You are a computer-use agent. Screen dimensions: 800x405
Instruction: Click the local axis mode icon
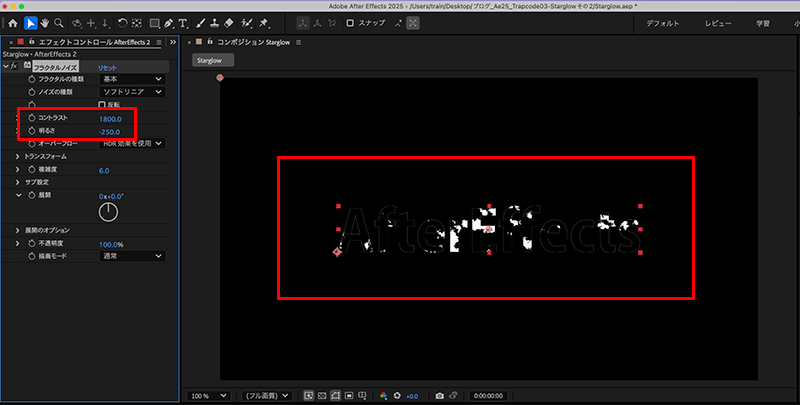click(304, 23)
